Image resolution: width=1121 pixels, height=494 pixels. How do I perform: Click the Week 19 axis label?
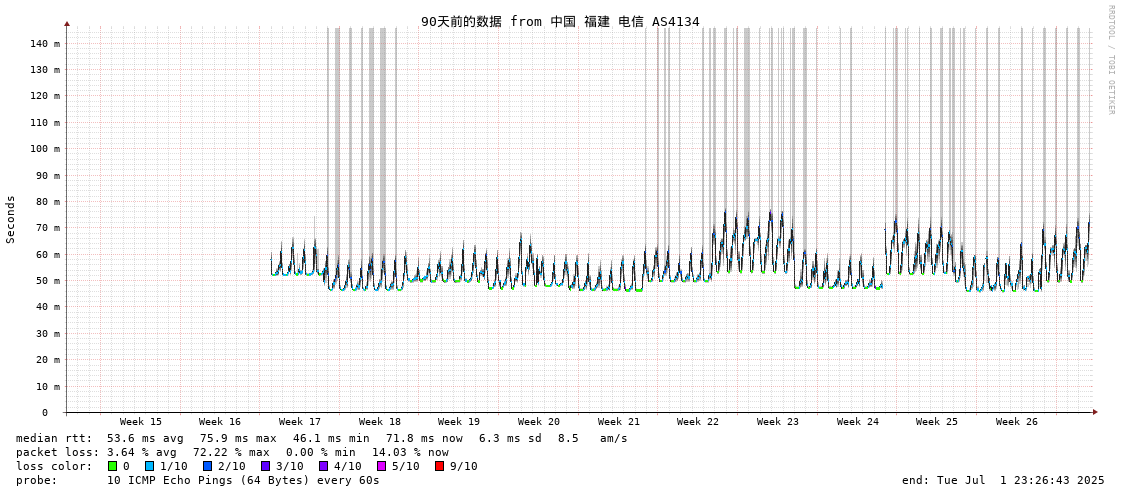(459, 422)
